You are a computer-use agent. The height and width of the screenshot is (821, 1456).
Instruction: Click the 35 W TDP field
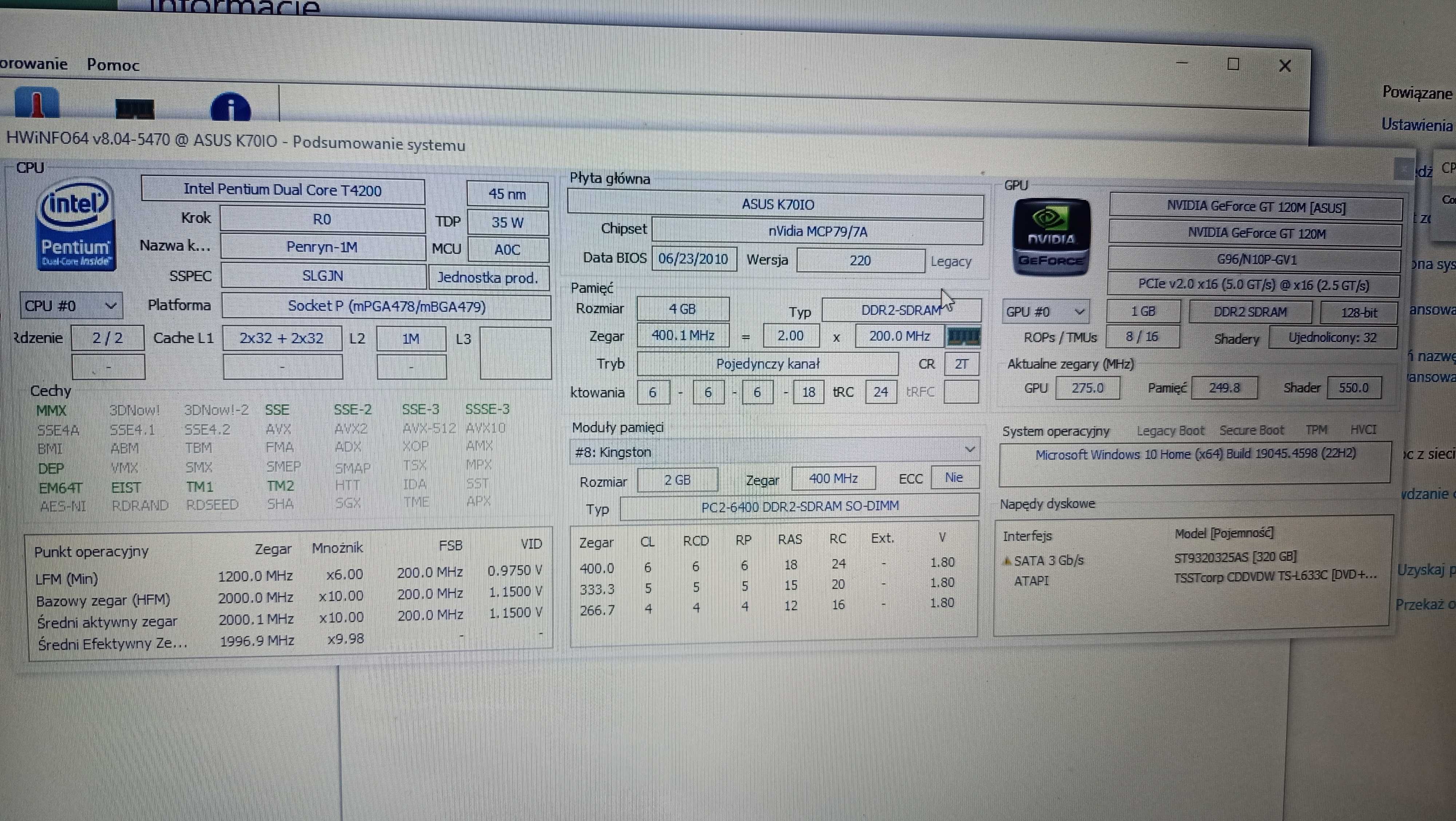coord(507,222)
